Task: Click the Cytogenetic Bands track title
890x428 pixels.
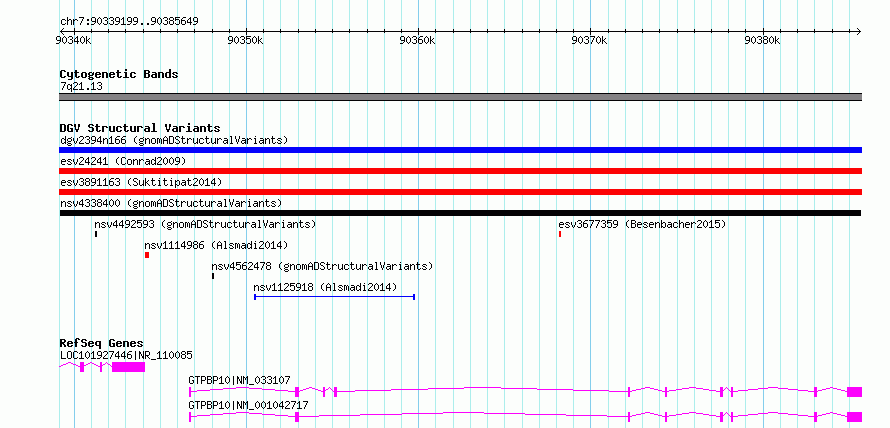Action: (119, 74)
